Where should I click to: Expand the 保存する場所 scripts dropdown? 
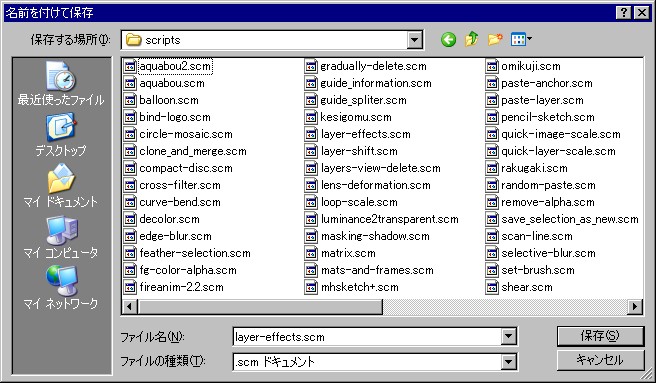414,40
